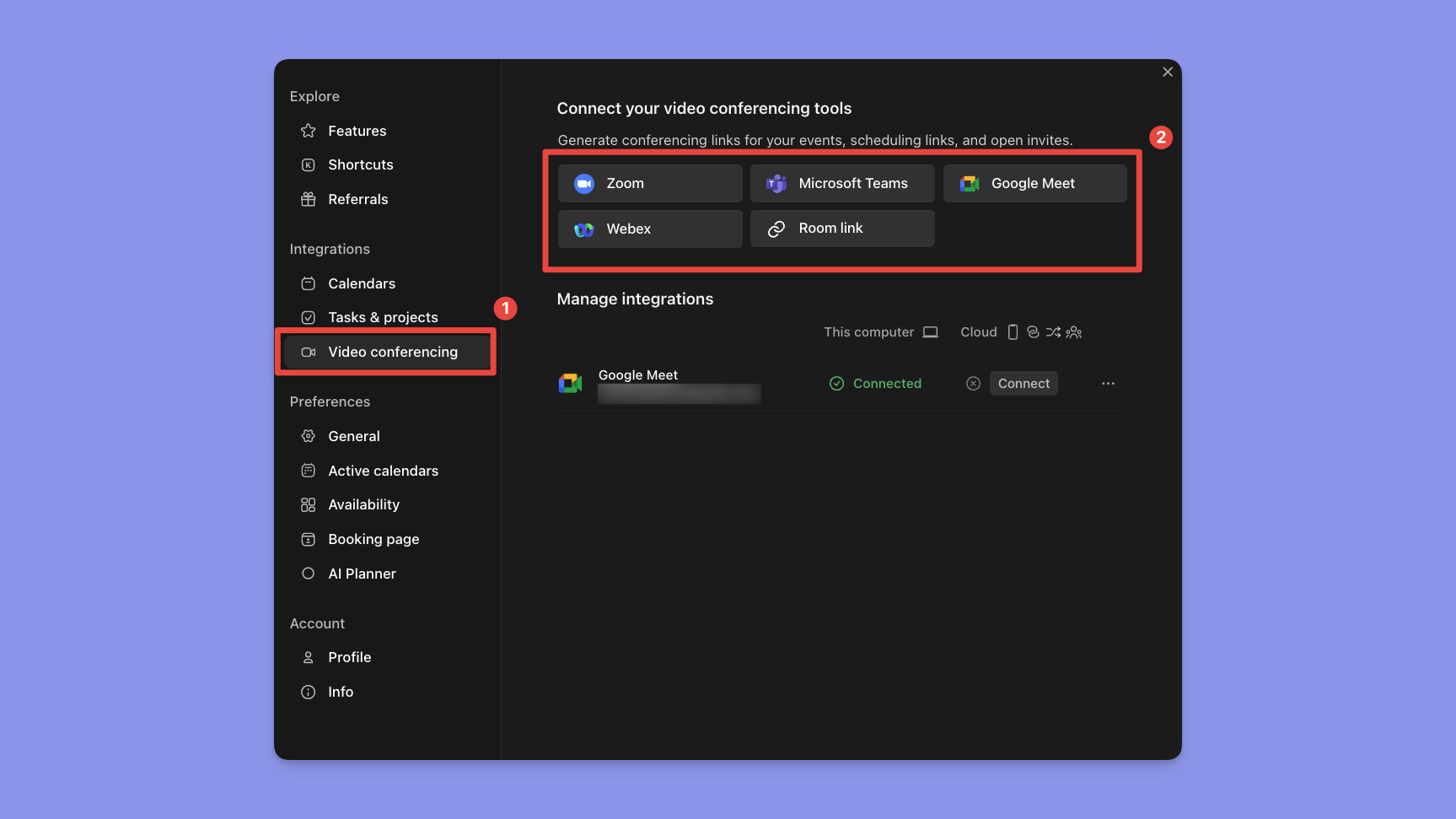The image size is (1456, 819).
Task: Connect Zoom conferencing
Action: [650, 184]
